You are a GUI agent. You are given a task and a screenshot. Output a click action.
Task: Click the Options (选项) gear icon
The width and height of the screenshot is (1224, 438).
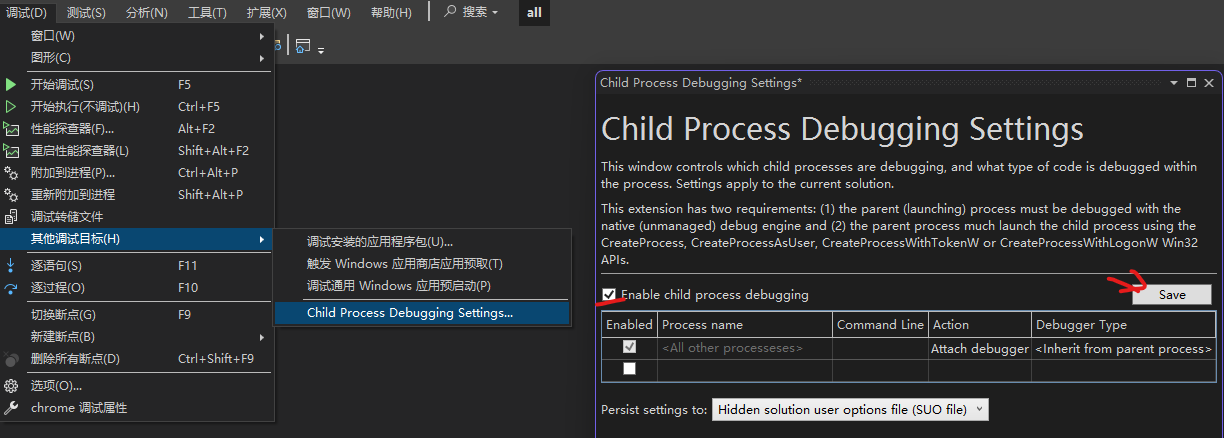(11, 386)
